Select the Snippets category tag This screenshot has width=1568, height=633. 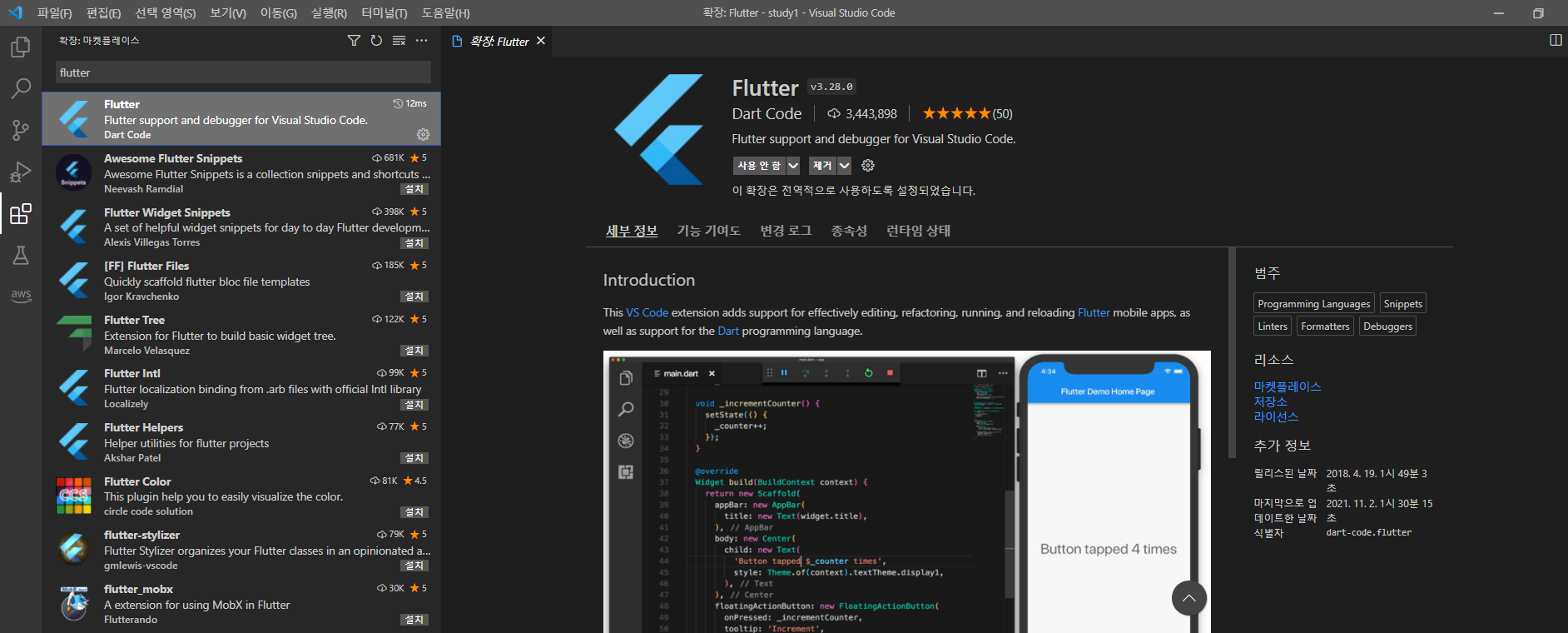pos(1402,304)
